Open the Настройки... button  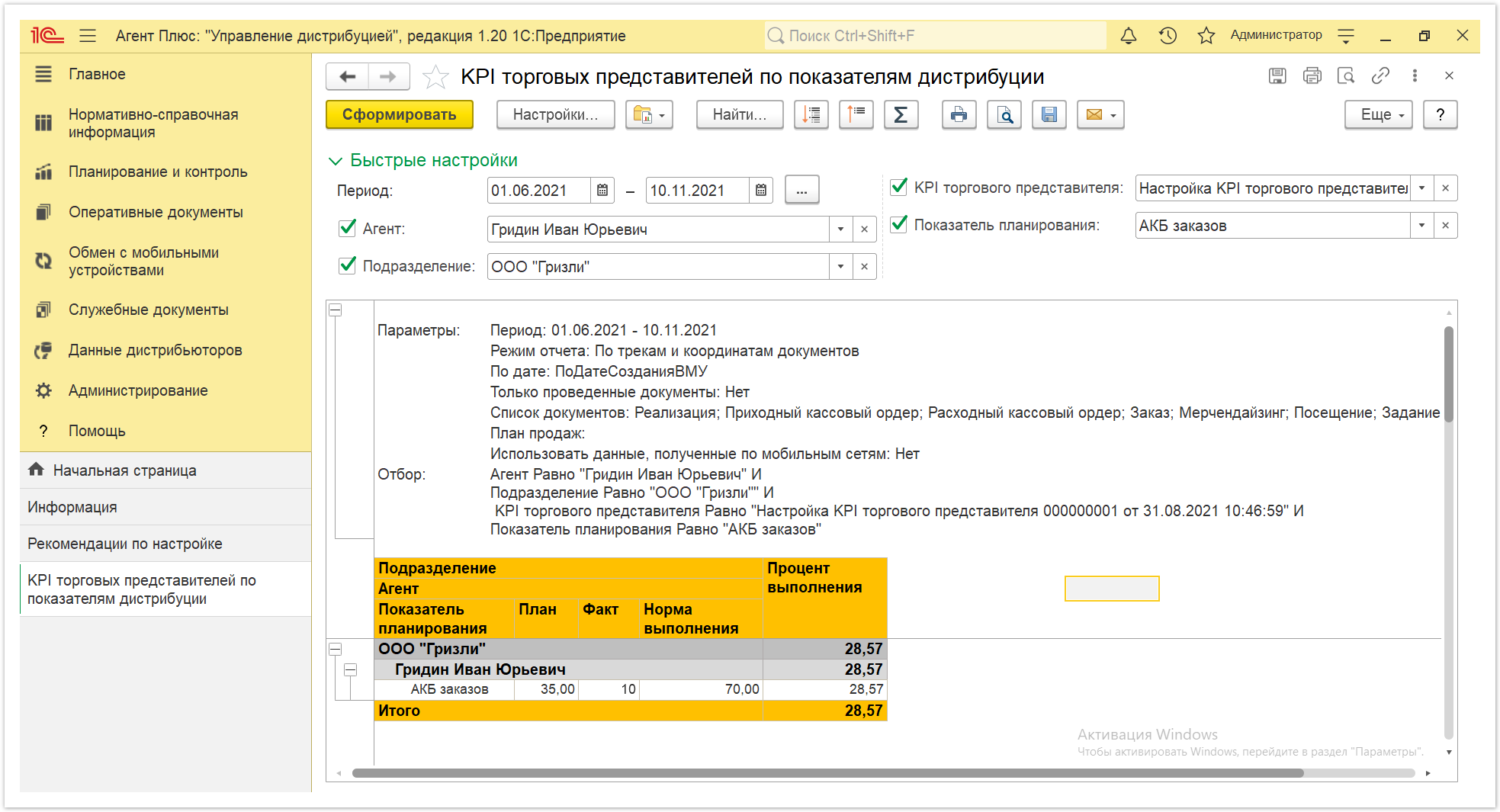[x=555, y=115]
